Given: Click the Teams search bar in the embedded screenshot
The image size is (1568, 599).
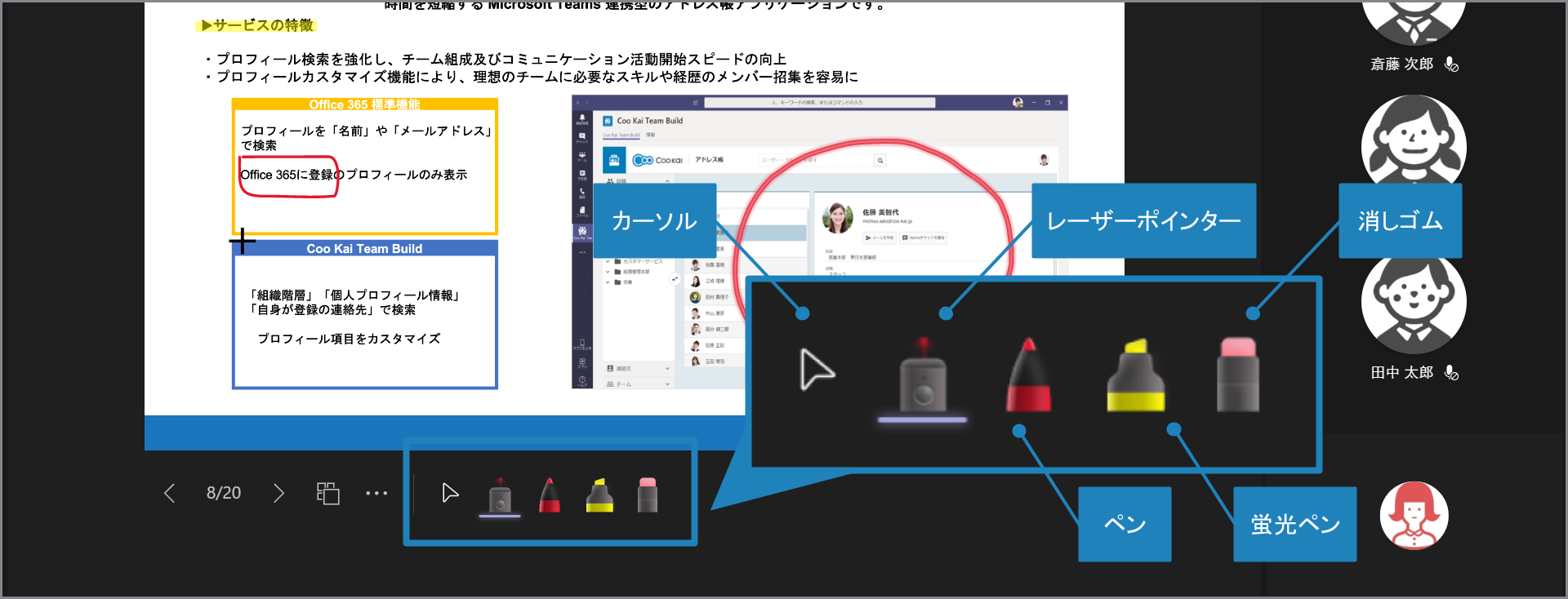Looking at the screenshot, I should point(820,103).
